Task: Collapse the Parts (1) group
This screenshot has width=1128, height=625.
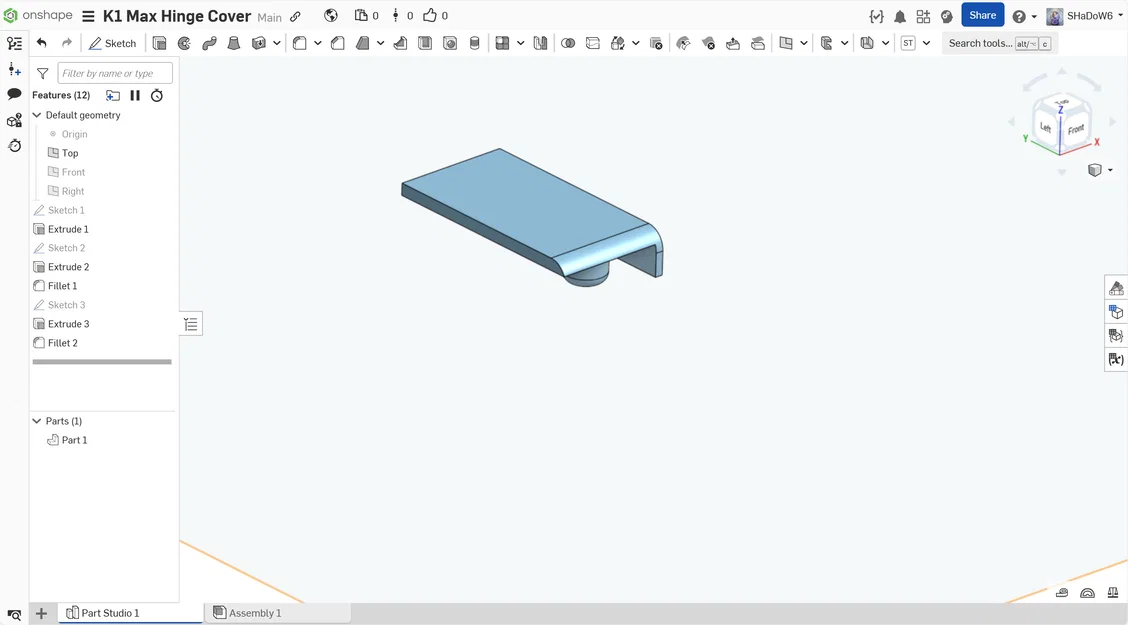Action: 37,421
